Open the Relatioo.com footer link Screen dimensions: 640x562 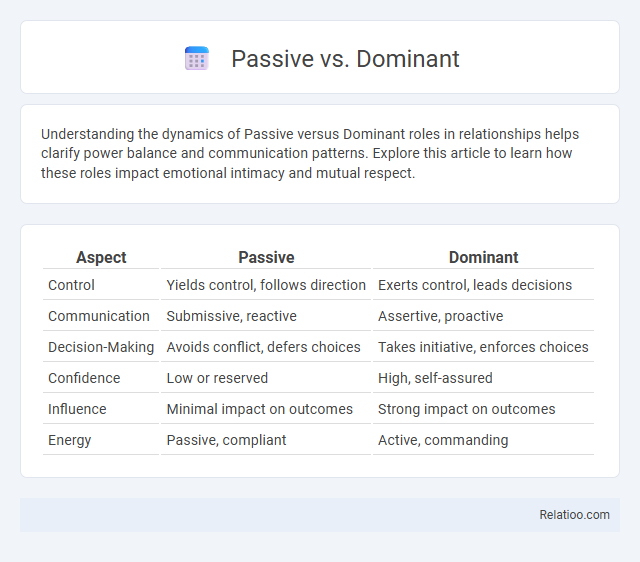[574, 515]
